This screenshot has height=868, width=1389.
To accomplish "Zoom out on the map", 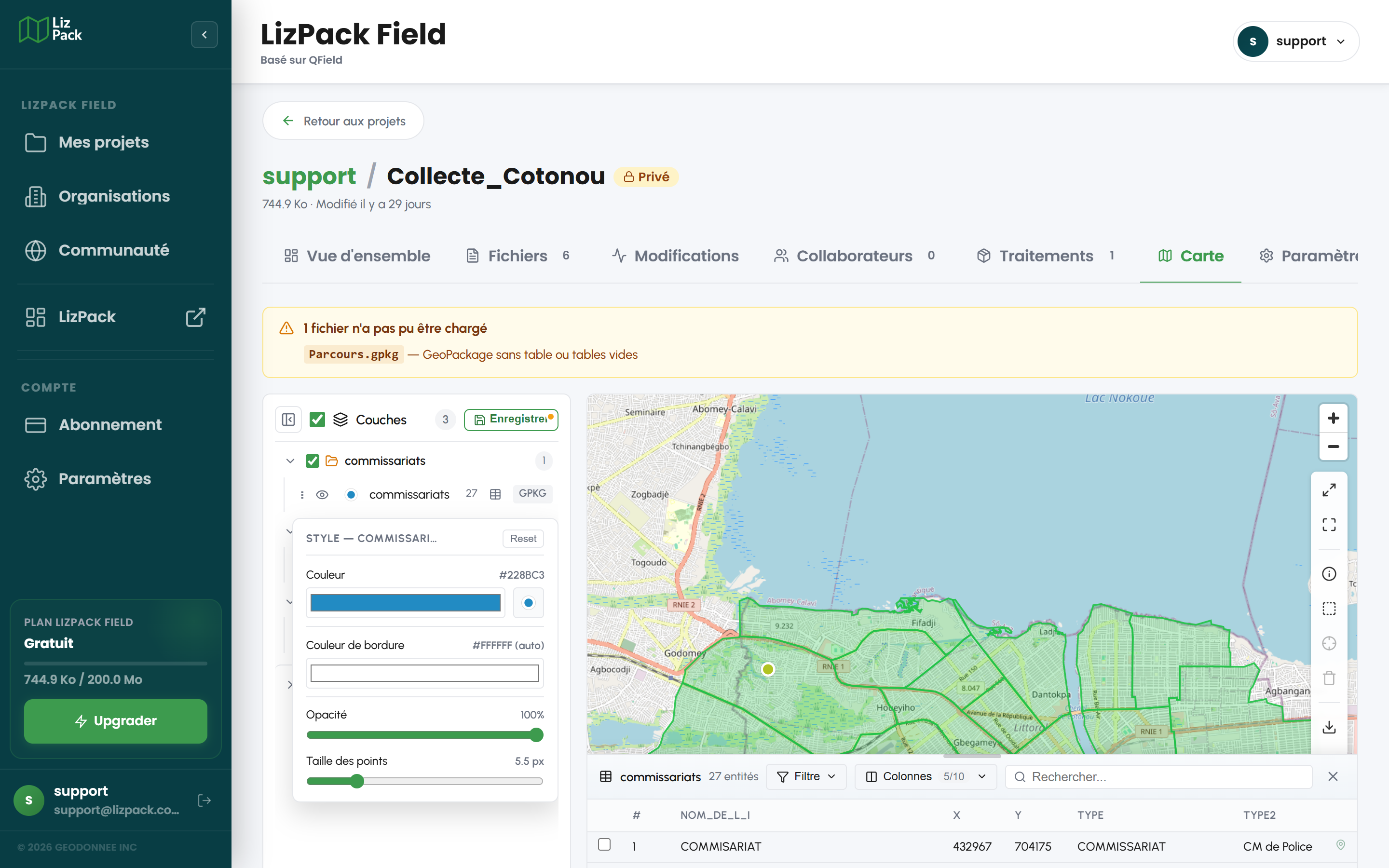I will (1333, 447).
